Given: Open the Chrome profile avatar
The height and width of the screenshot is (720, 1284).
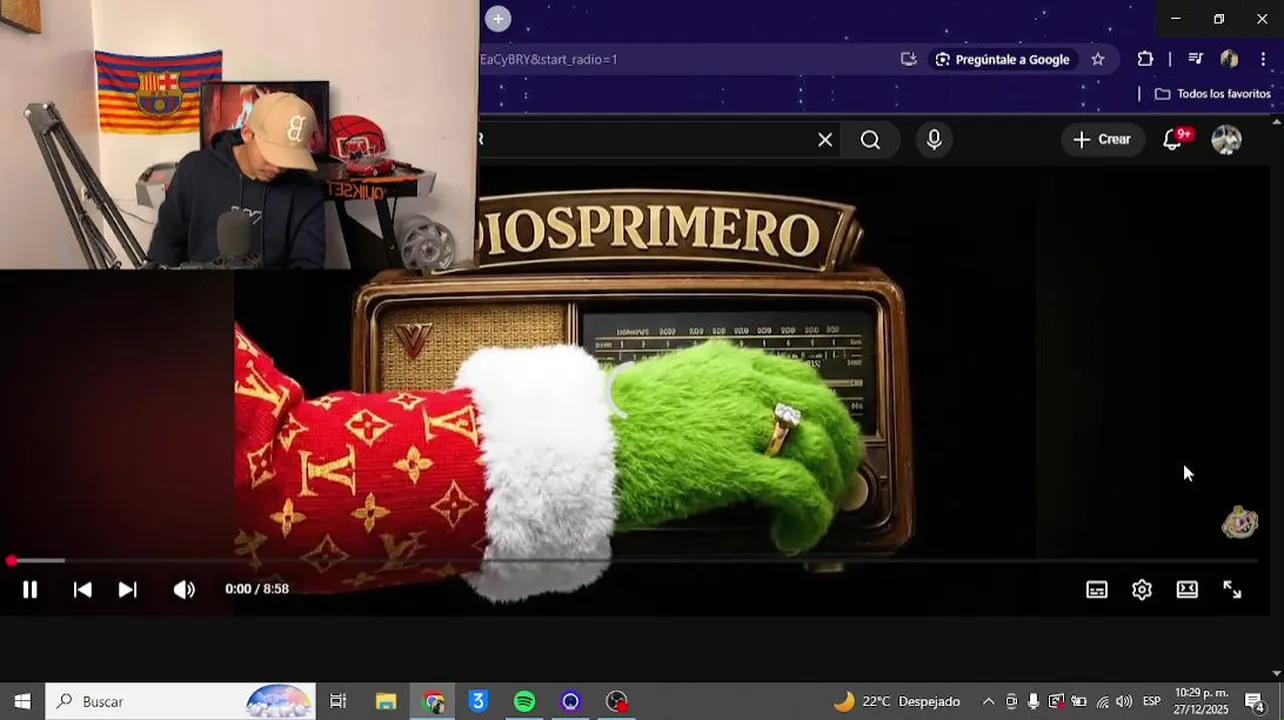Looking at the screenshot, I should [1229, 59].
